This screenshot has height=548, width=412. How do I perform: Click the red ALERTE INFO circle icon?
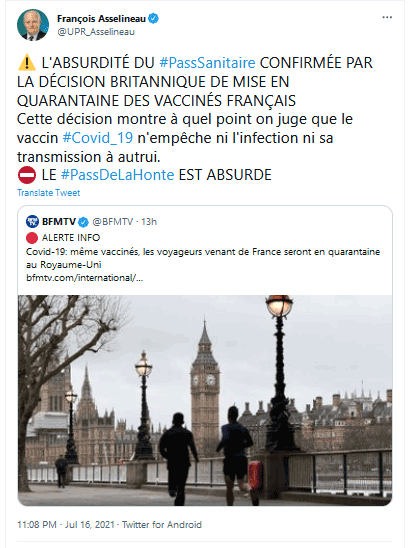click(32, 238)
